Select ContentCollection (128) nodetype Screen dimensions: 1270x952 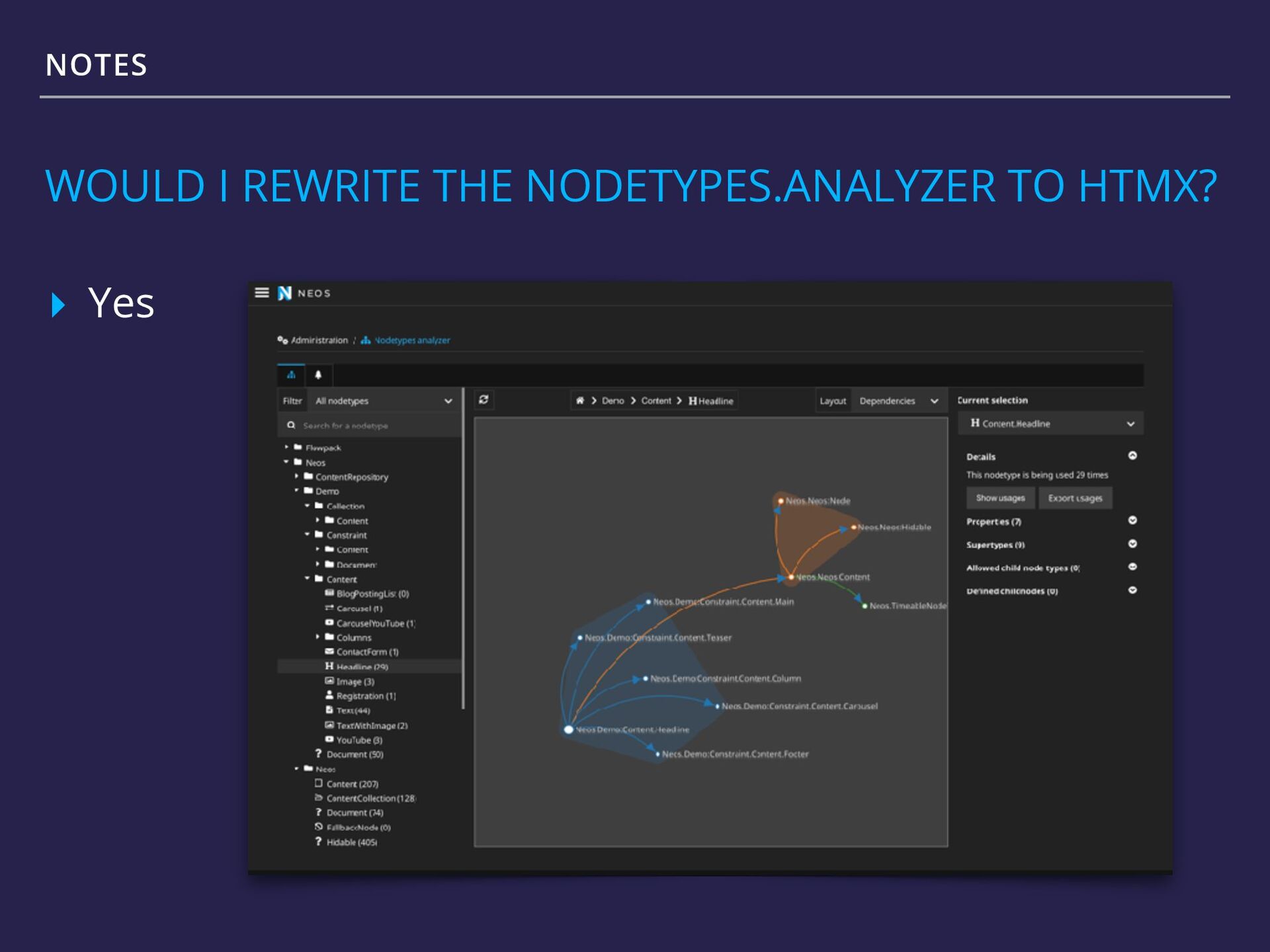366,799
